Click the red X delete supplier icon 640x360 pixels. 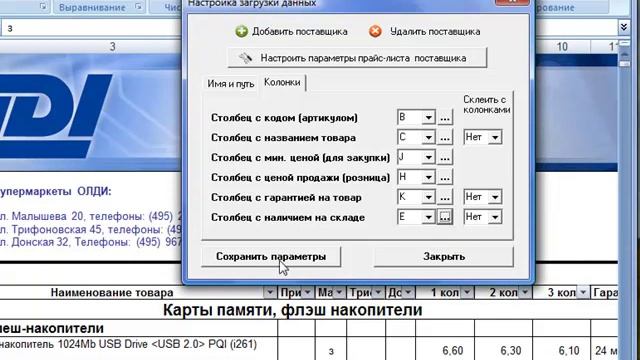[375, 31]
